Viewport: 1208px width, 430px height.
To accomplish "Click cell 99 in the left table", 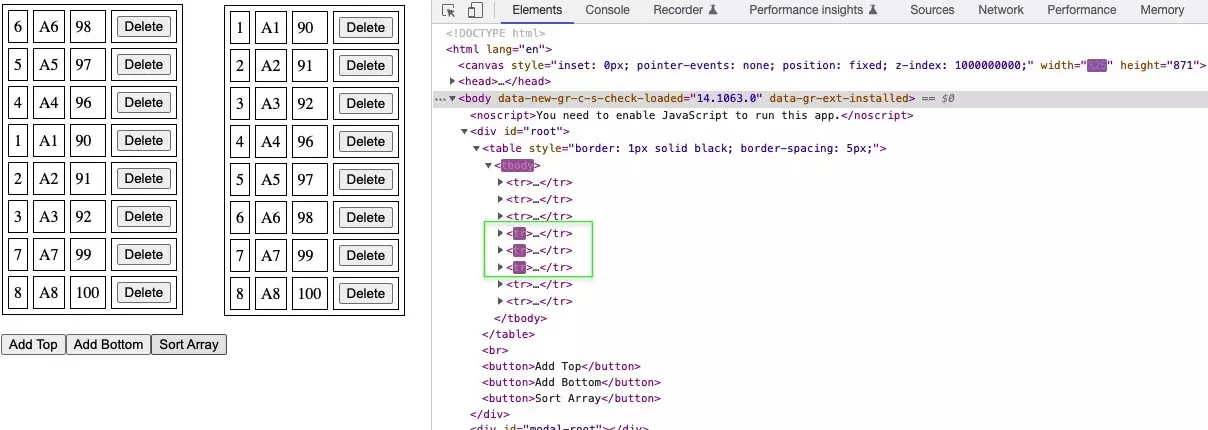I will click(x=88, y=254).
